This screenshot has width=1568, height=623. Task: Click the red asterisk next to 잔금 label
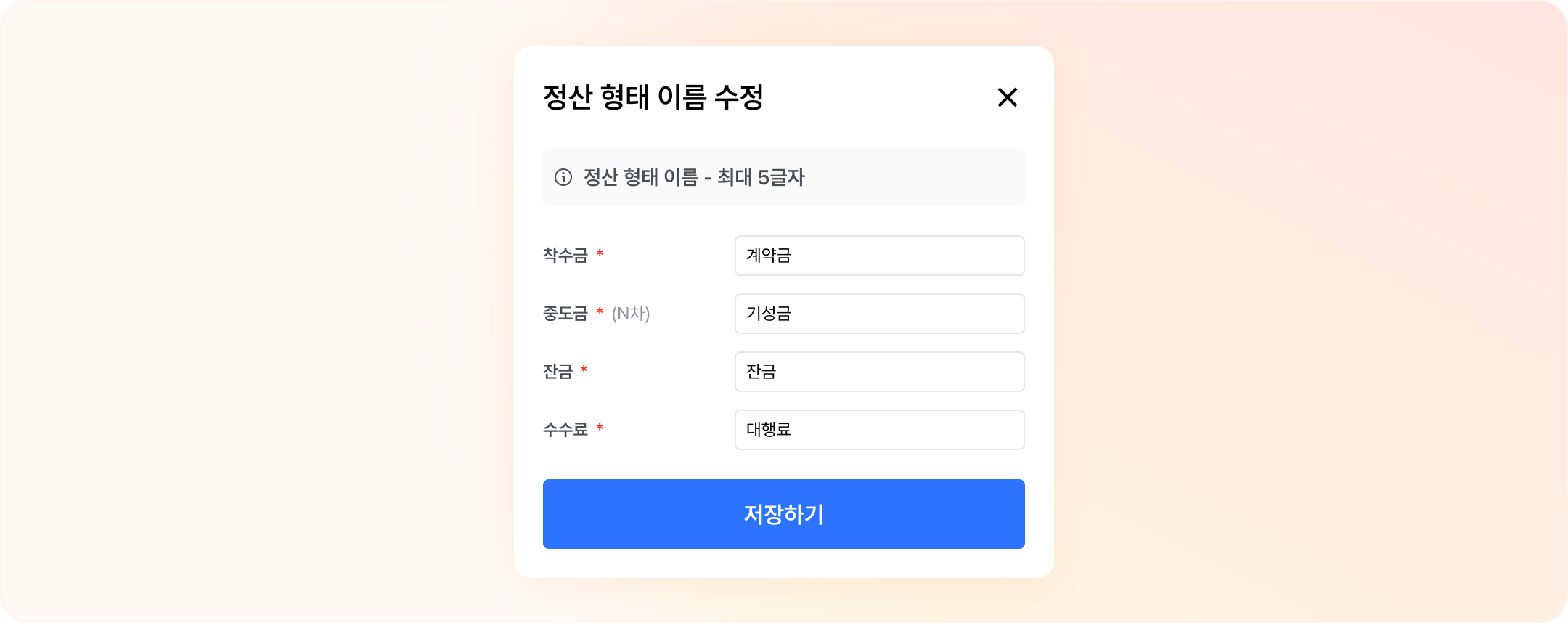(584, 370)
